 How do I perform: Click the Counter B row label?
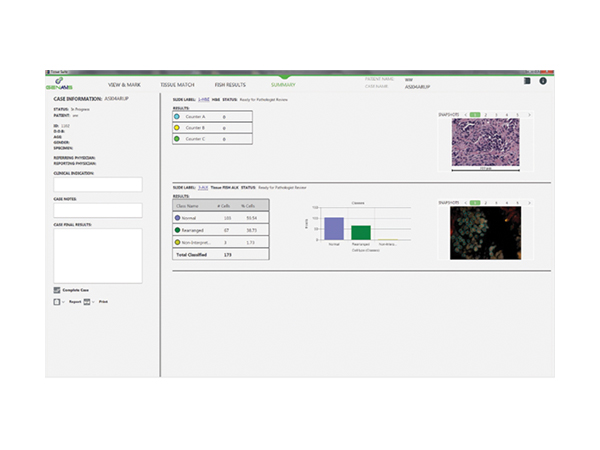tap(195, 128)
